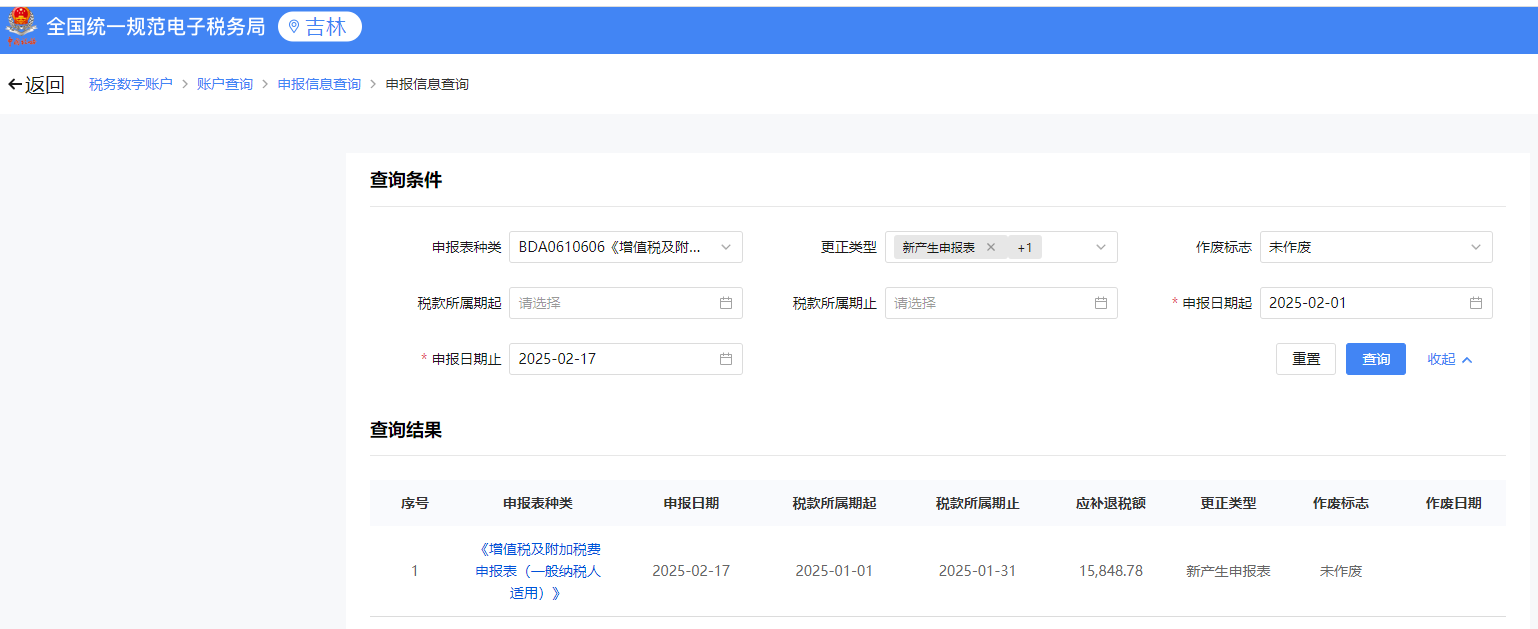Viewport: 1538px width, 629px height.
Task: Collapse query conditions with 收起
Action: pyautogui.click(x=1450, y=359)
